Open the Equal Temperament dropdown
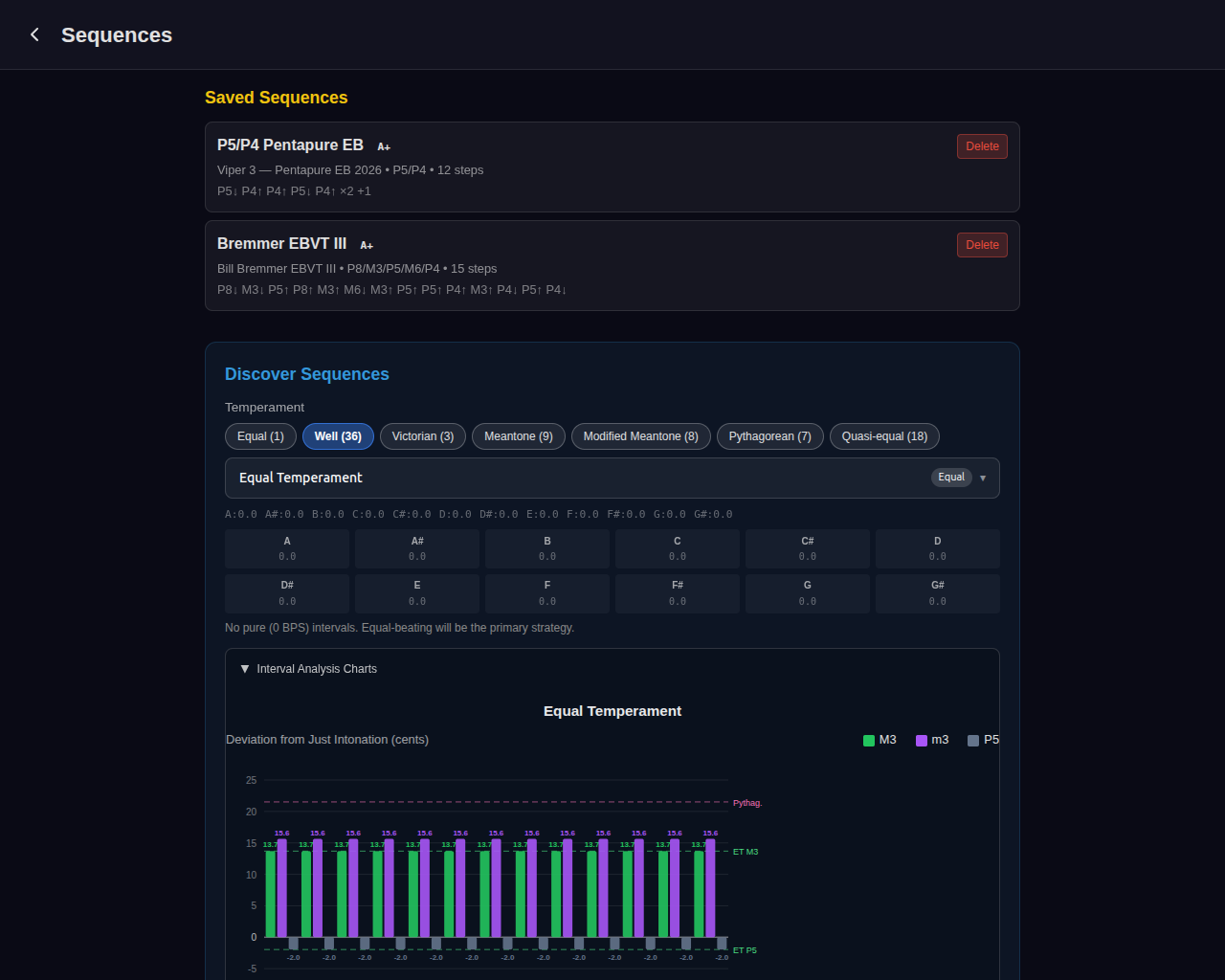This screenshot has width=1225, height=980. (982, 478)
